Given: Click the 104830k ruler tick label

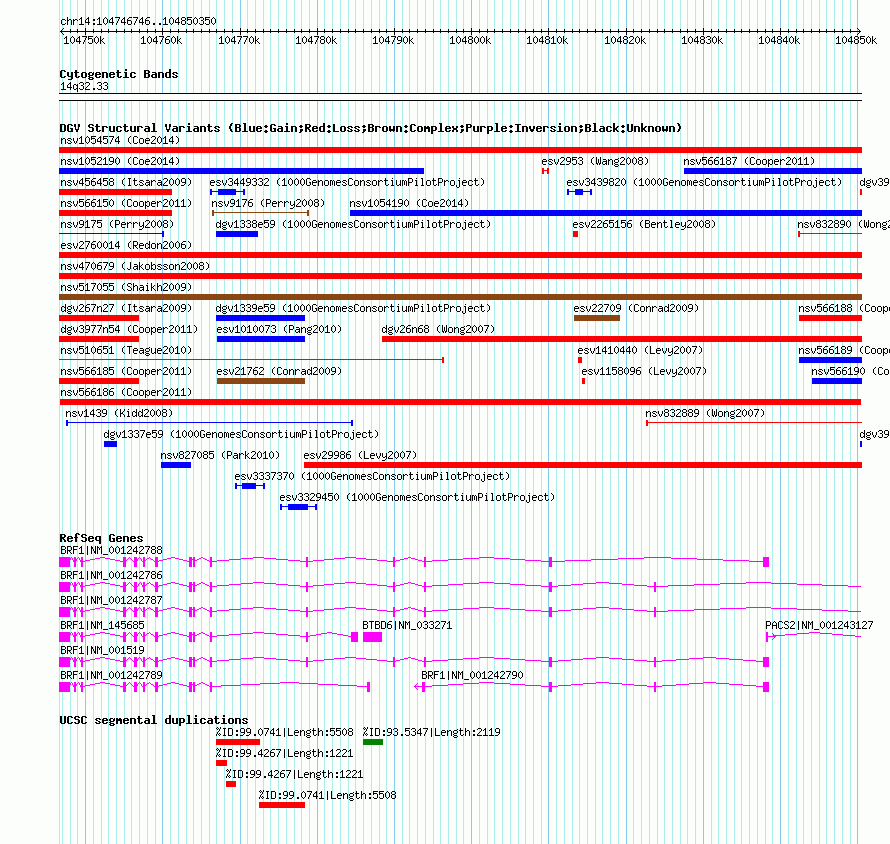Looking at the screenshot, I should (x=702, y=40).
